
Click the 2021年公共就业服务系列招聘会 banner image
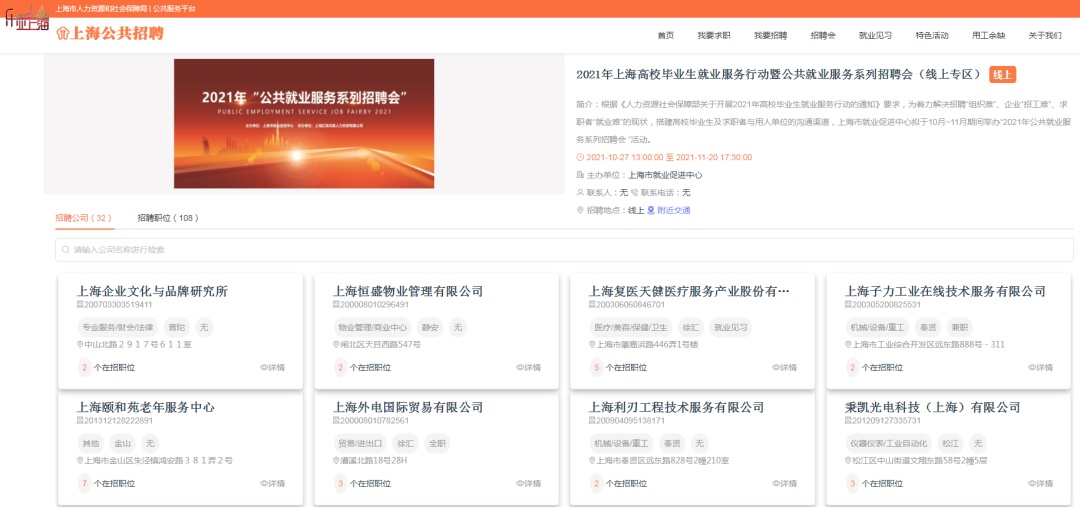[x=304, y=123]
